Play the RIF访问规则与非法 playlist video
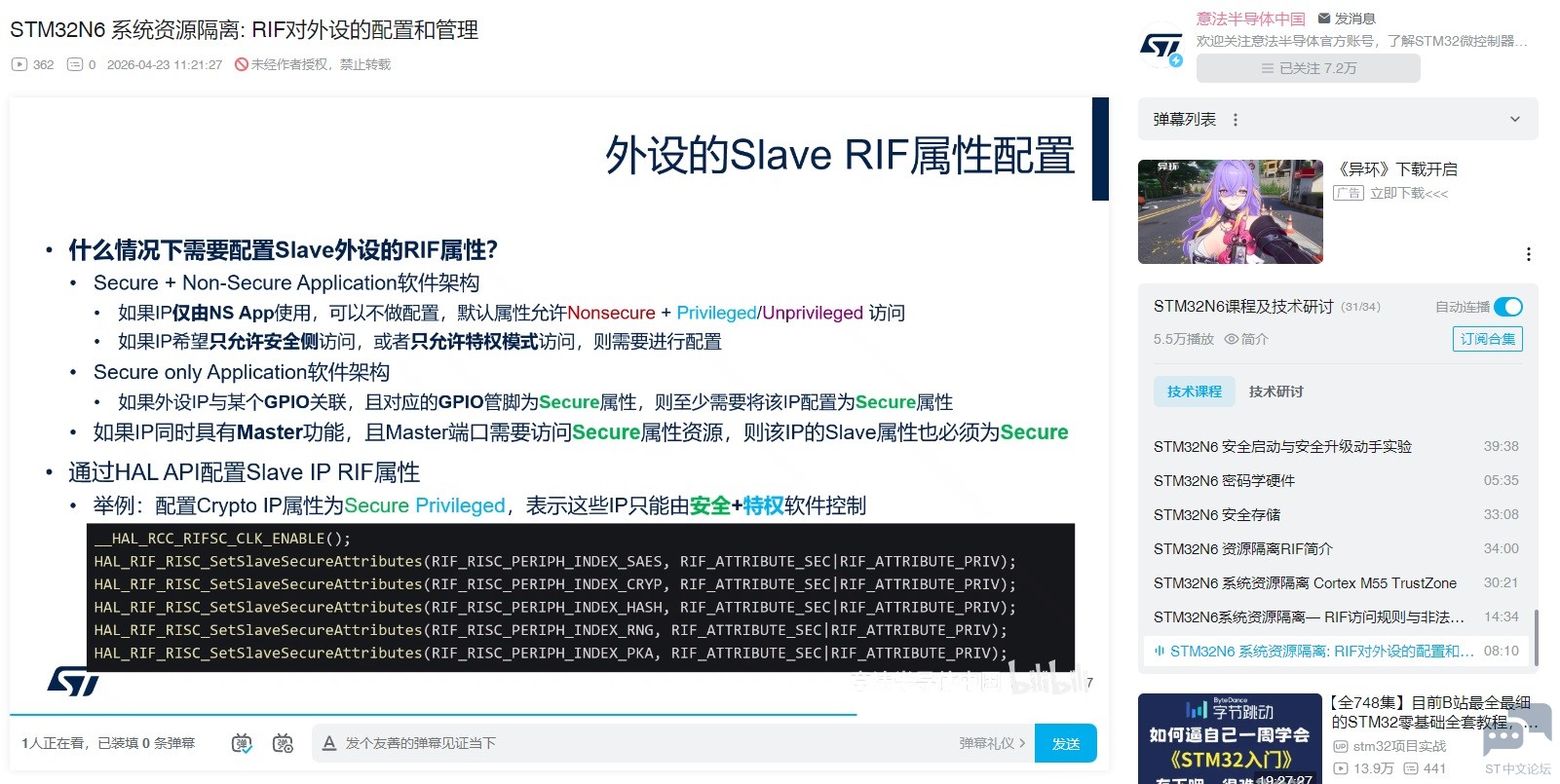The image size is (1560, 784). (x=1336, y=616)
